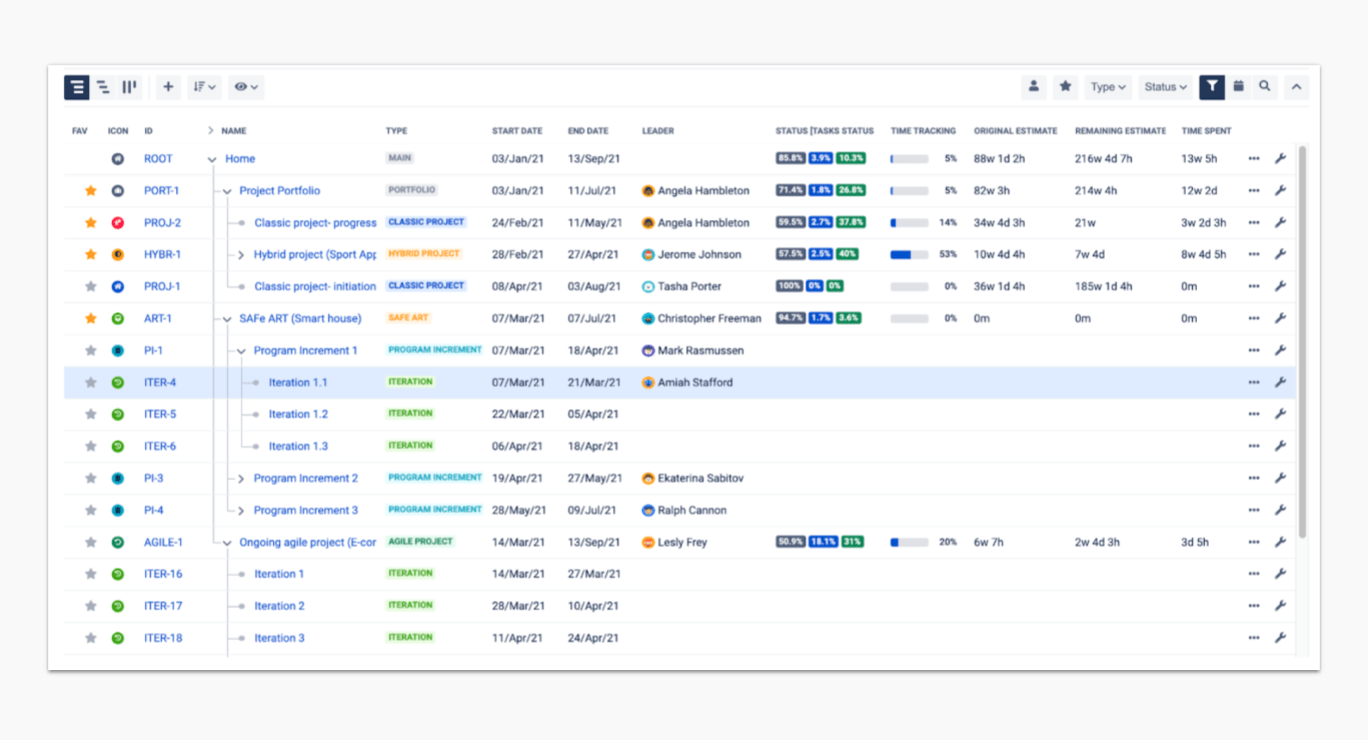Open wrench settings for the ROOT row
This screenshot has height=740, width=1368.
click(1280, 159)
